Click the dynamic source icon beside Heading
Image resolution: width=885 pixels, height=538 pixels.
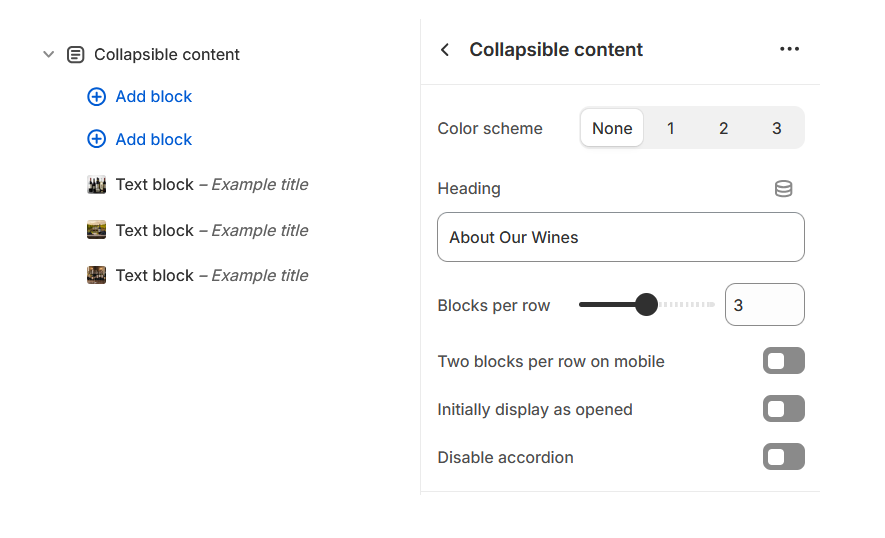point(784,189)
